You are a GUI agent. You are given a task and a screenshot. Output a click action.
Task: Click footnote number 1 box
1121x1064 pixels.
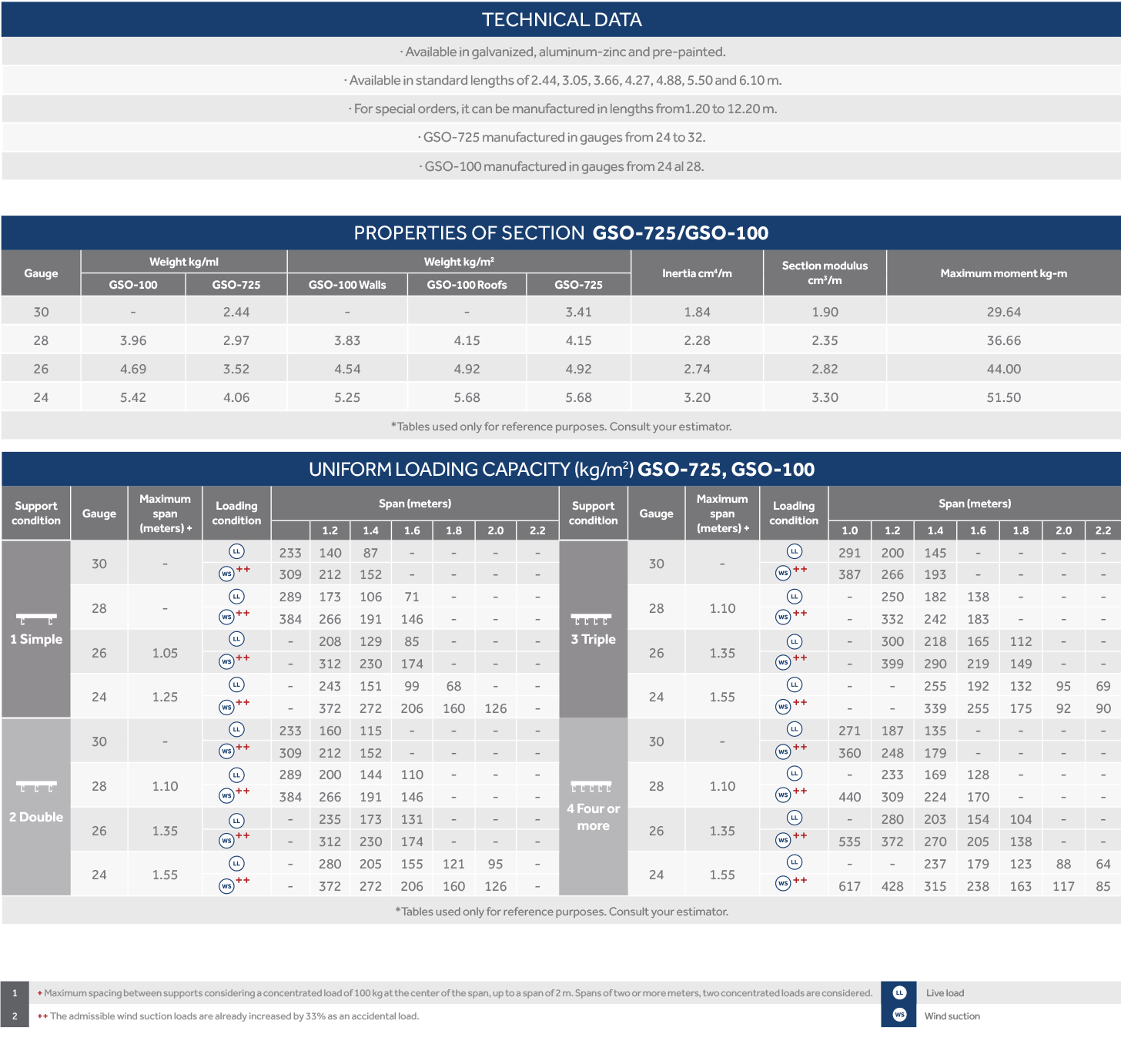click(15, 992)
